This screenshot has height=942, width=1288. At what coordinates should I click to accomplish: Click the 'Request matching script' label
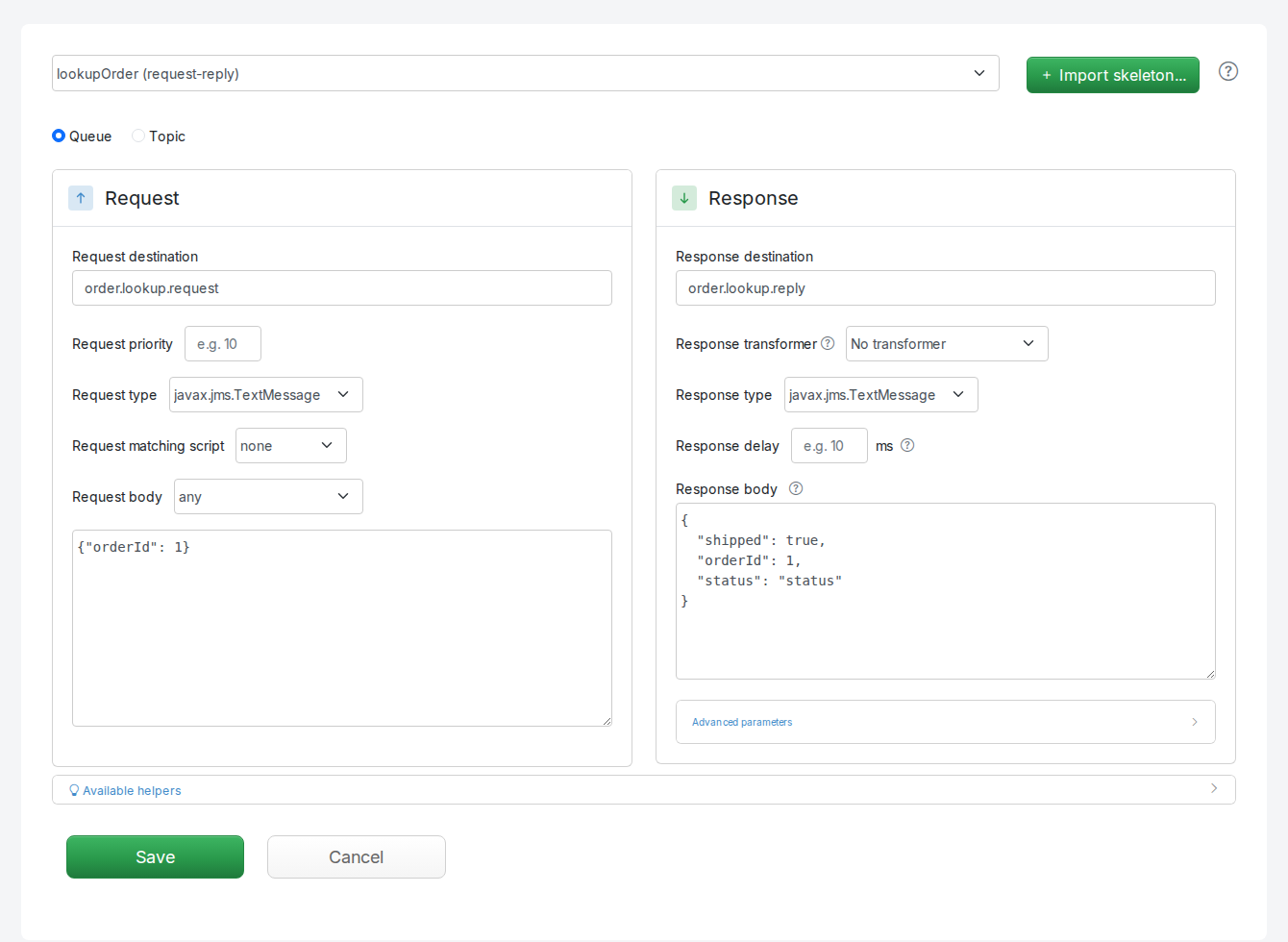pyautogui.click(x=148, y=445)
